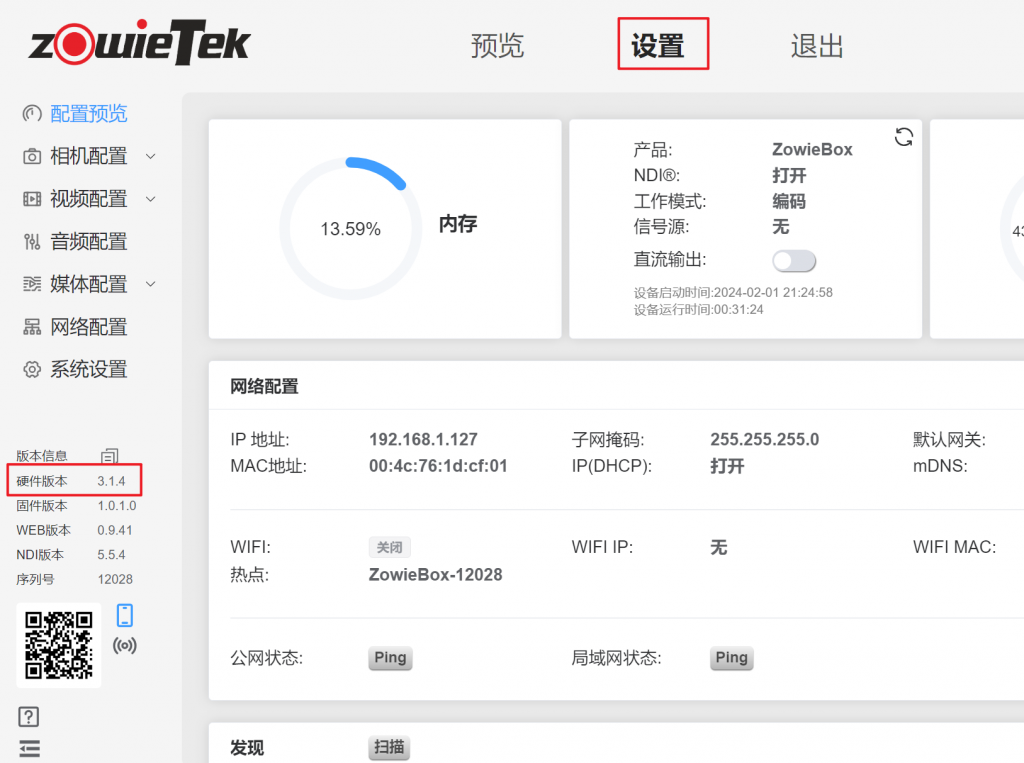Click the QR code image
Viewport: 1024px width, 763px height.
59,645
